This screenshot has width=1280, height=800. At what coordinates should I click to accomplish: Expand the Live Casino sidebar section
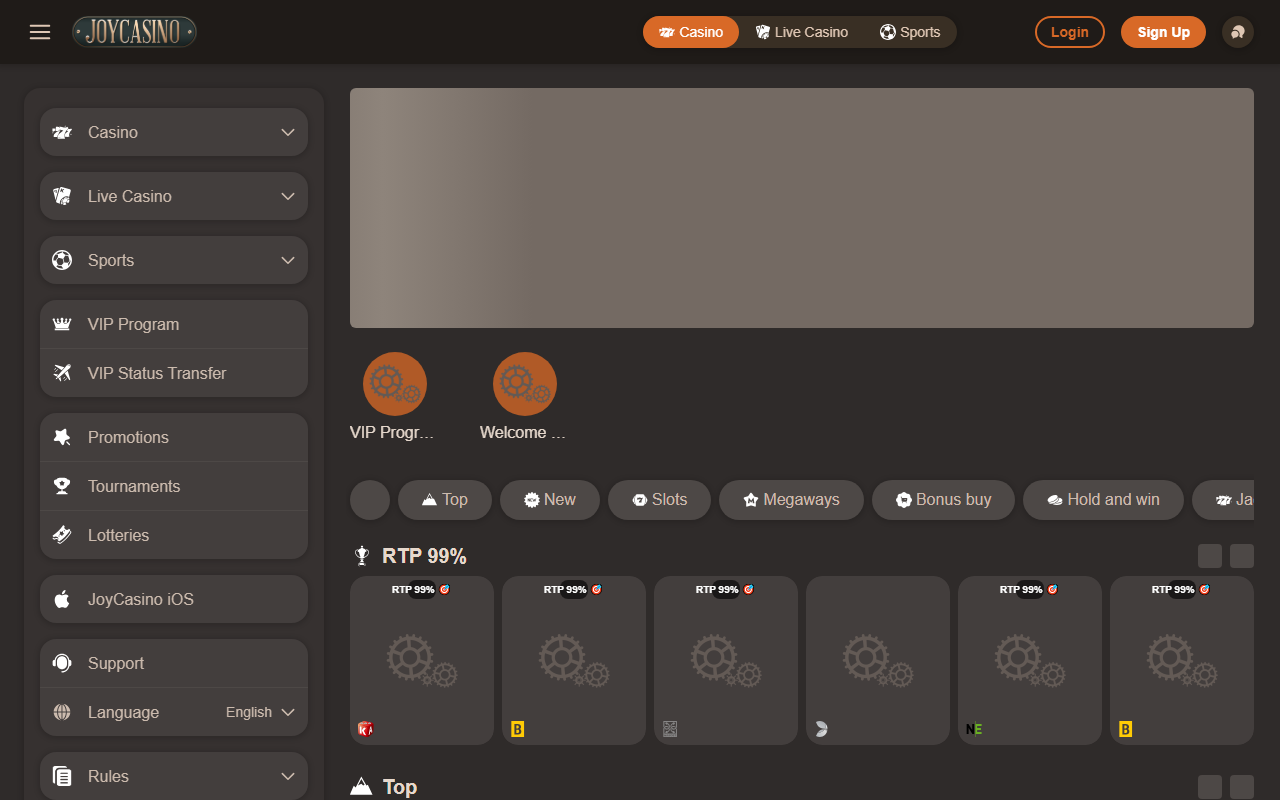(174, 196)
